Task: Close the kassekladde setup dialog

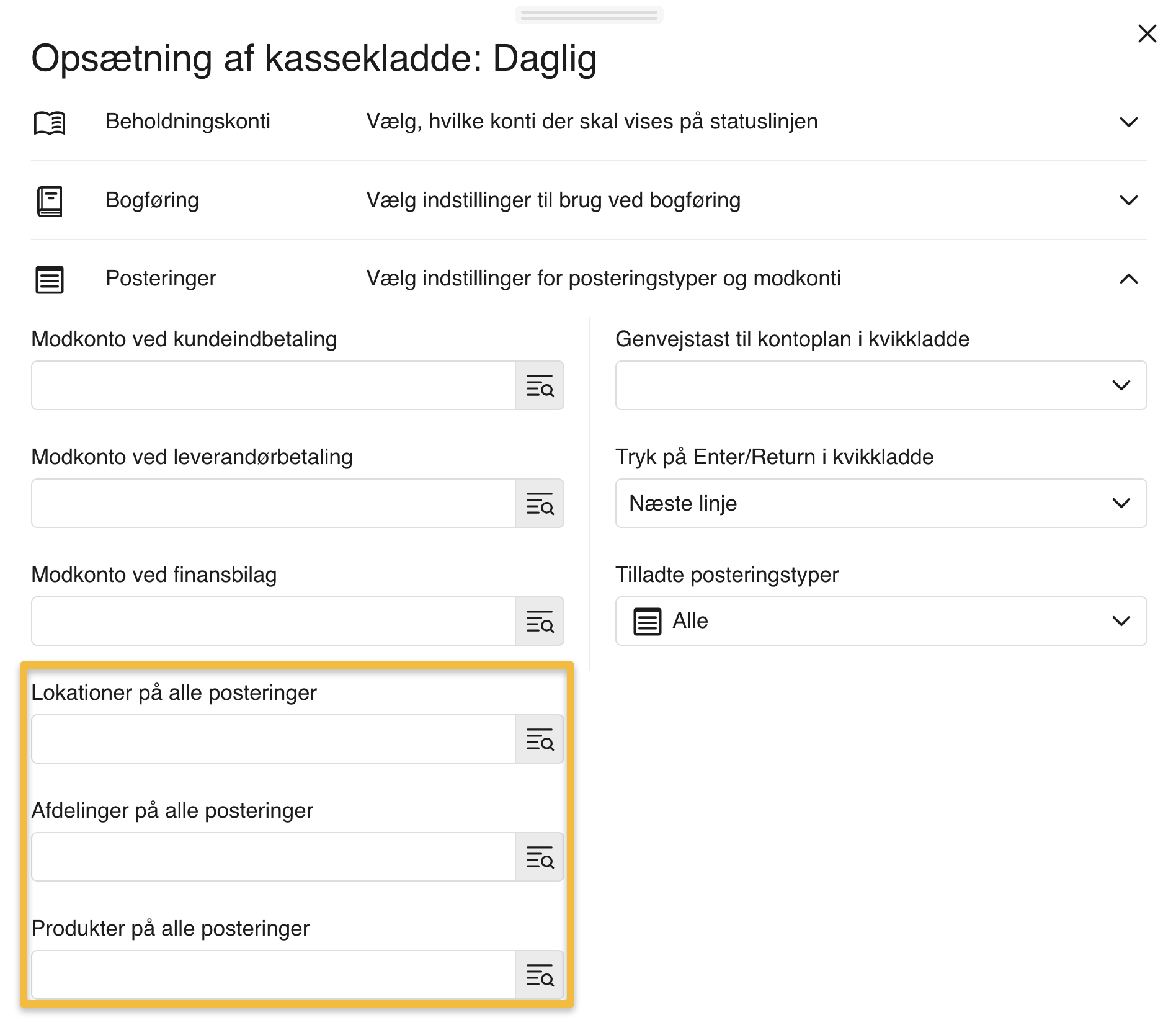Action: point(1147,34)
